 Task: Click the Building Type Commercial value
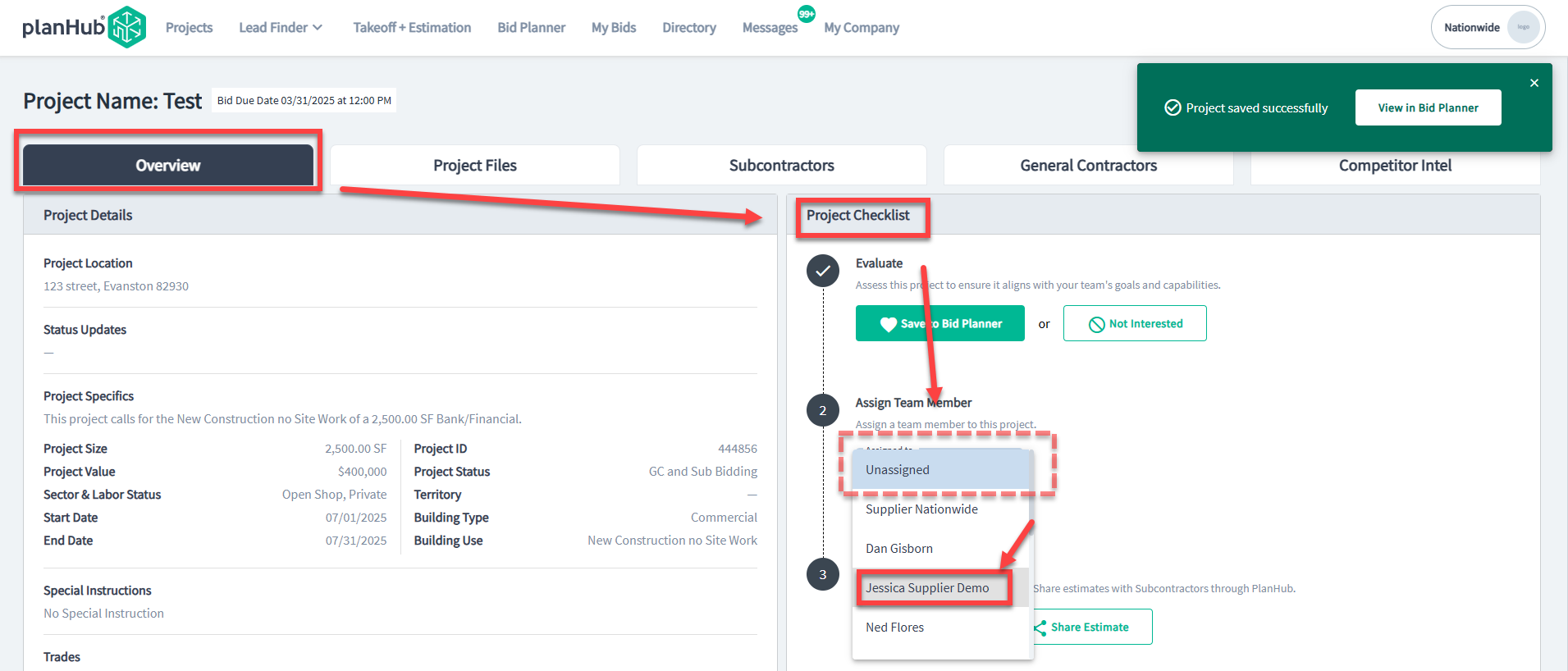724,518
